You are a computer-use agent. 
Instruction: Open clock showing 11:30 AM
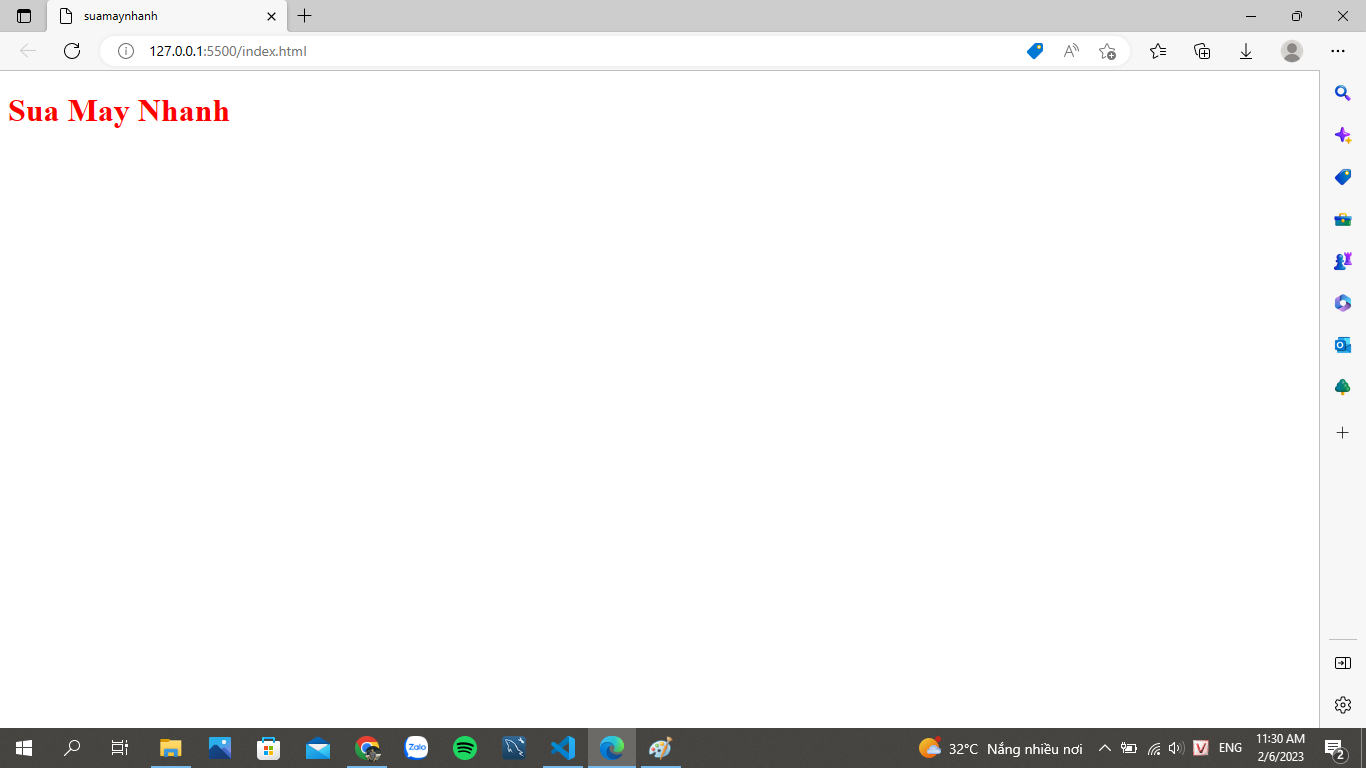coord(1280,748)
